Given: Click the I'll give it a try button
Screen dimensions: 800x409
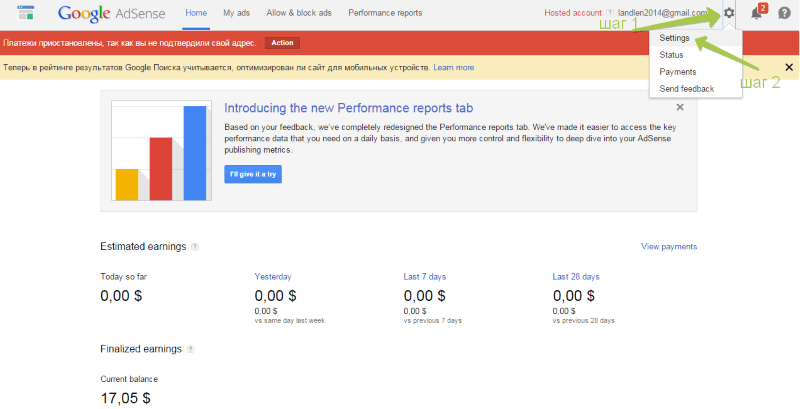Looking at the screenshot, I should click(253, 174).
